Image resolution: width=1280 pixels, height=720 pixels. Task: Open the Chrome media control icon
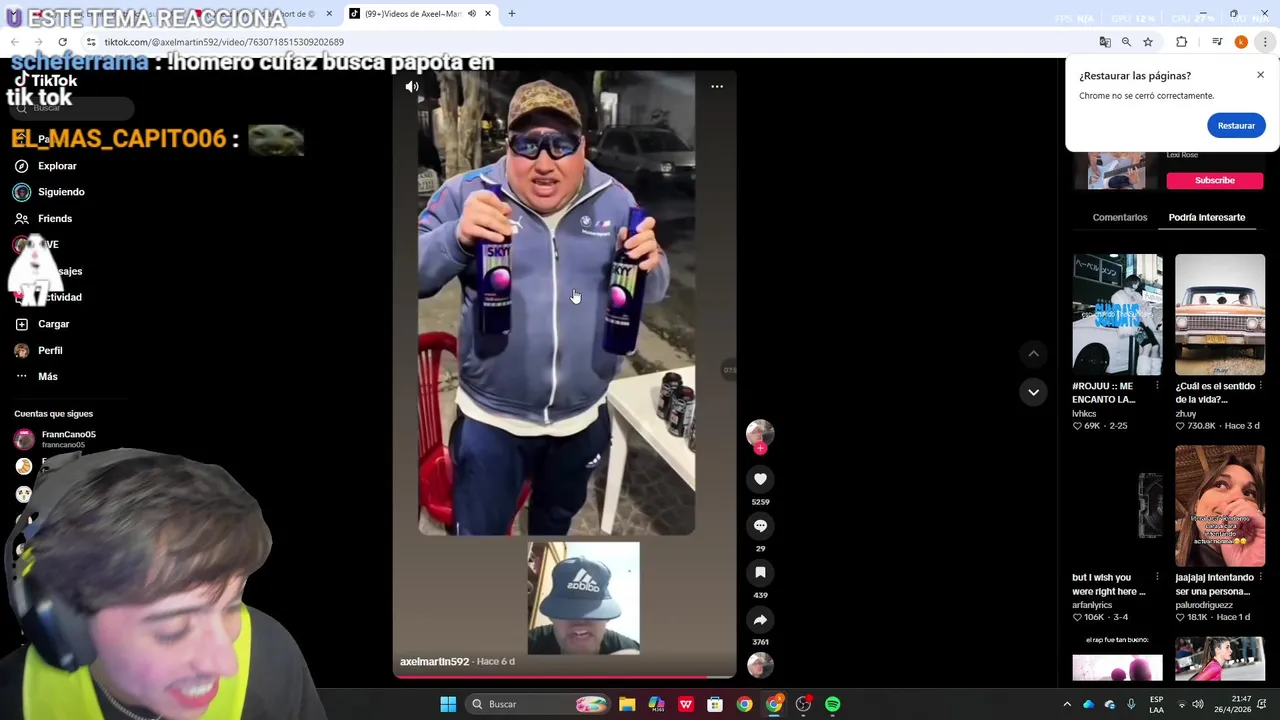pyautogui.click(x=1217, y=42)
